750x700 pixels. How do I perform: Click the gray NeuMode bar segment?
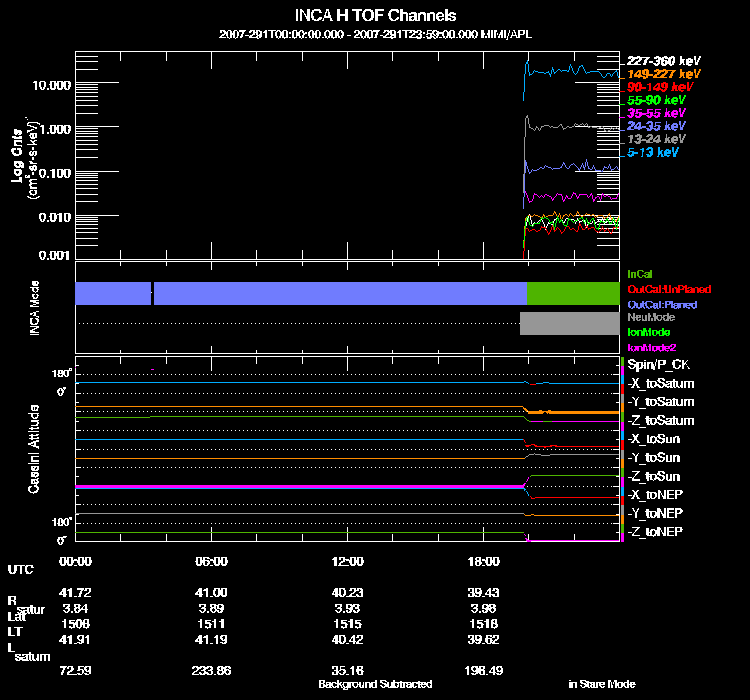tap(569, 323)
